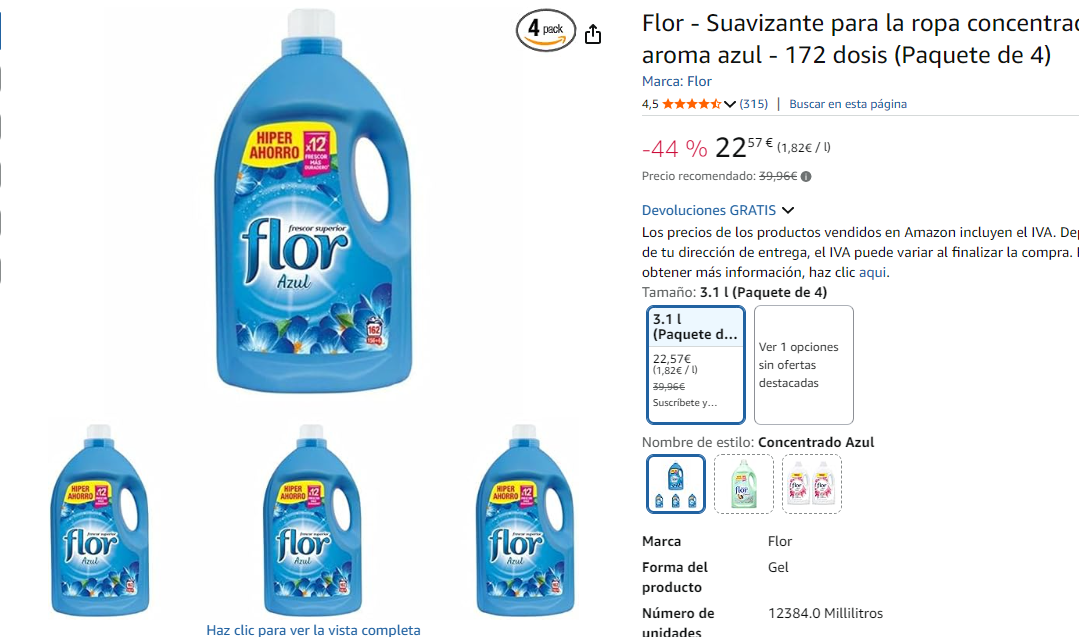Choose the pink two-bottle style swatch
The image size is (1079, 637).
(x=811, y=484)
